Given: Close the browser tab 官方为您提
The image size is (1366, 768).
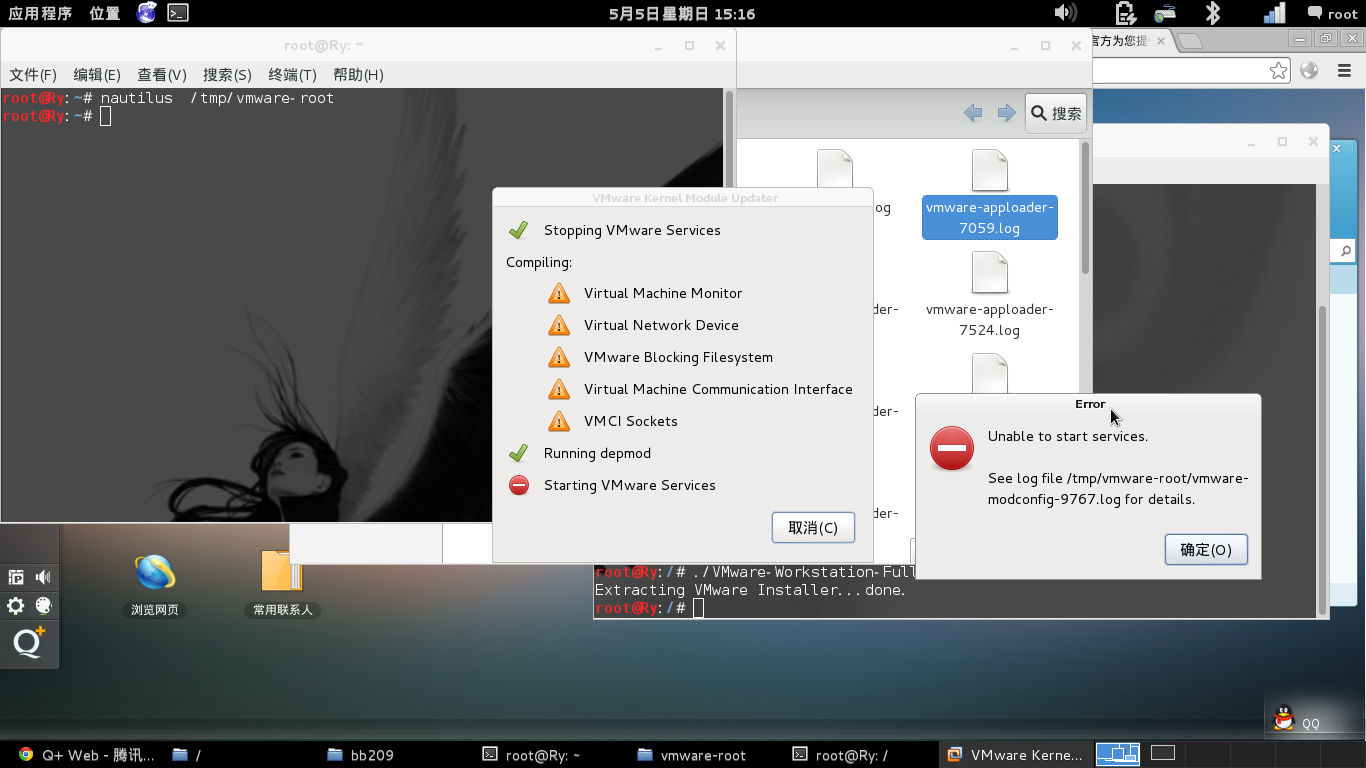Looking at the screenshot, I should [x=1160, y=41].
